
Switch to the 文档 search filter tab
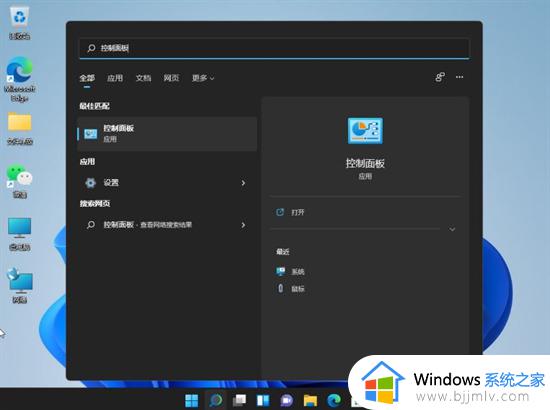(143, 78)
